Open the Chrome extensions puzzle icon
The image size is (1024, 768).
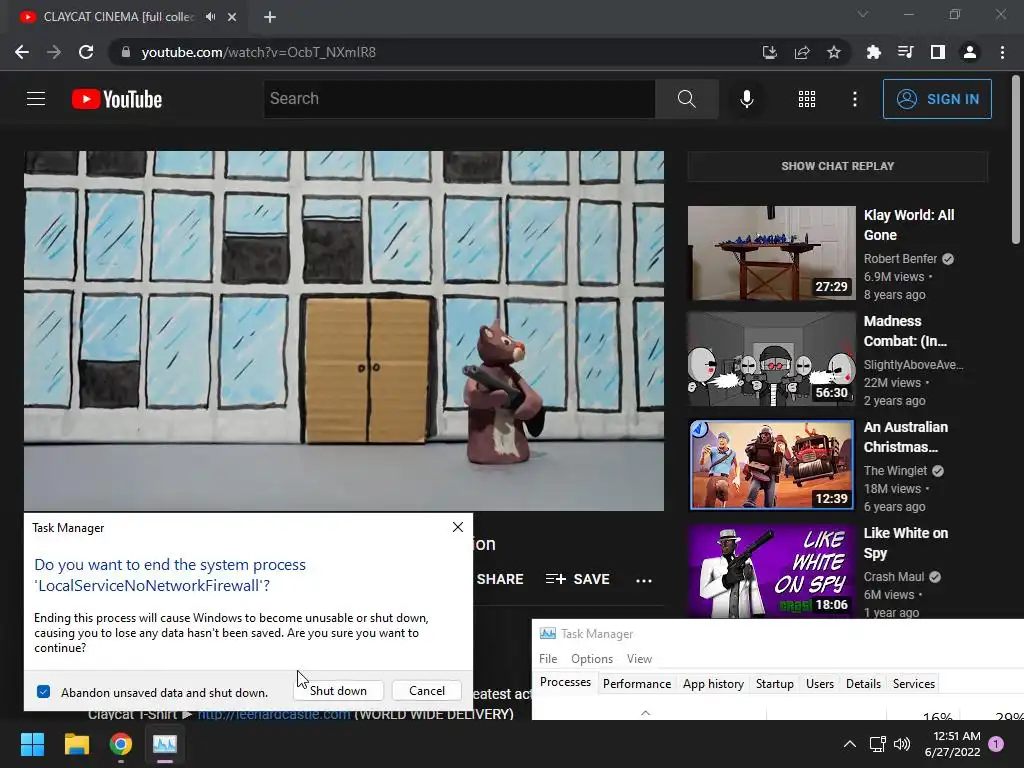tap(873, 52)
